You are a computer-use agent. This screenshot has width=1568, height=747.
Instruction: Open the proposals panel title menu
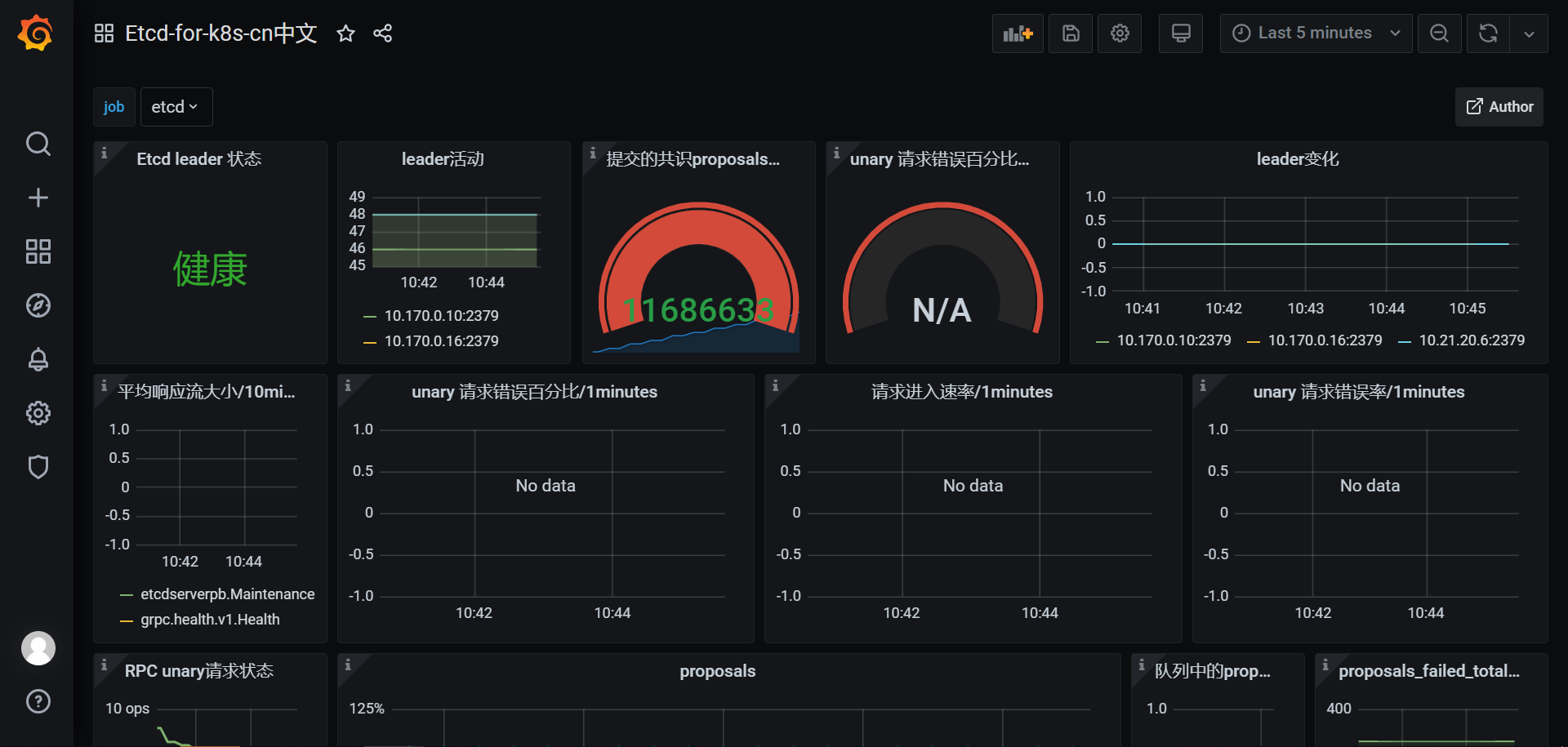[x=717, y=671]
